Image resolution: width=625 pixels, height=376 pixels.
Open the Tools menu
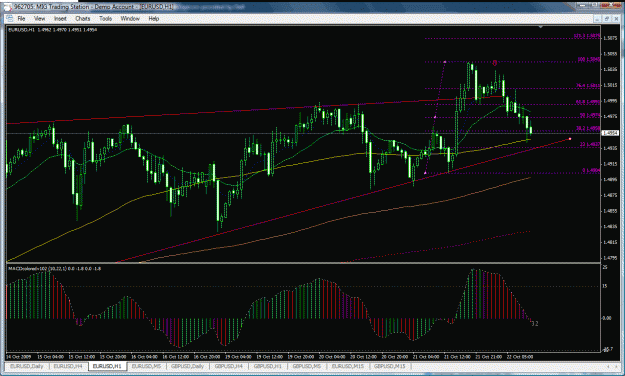coord(105,18)
